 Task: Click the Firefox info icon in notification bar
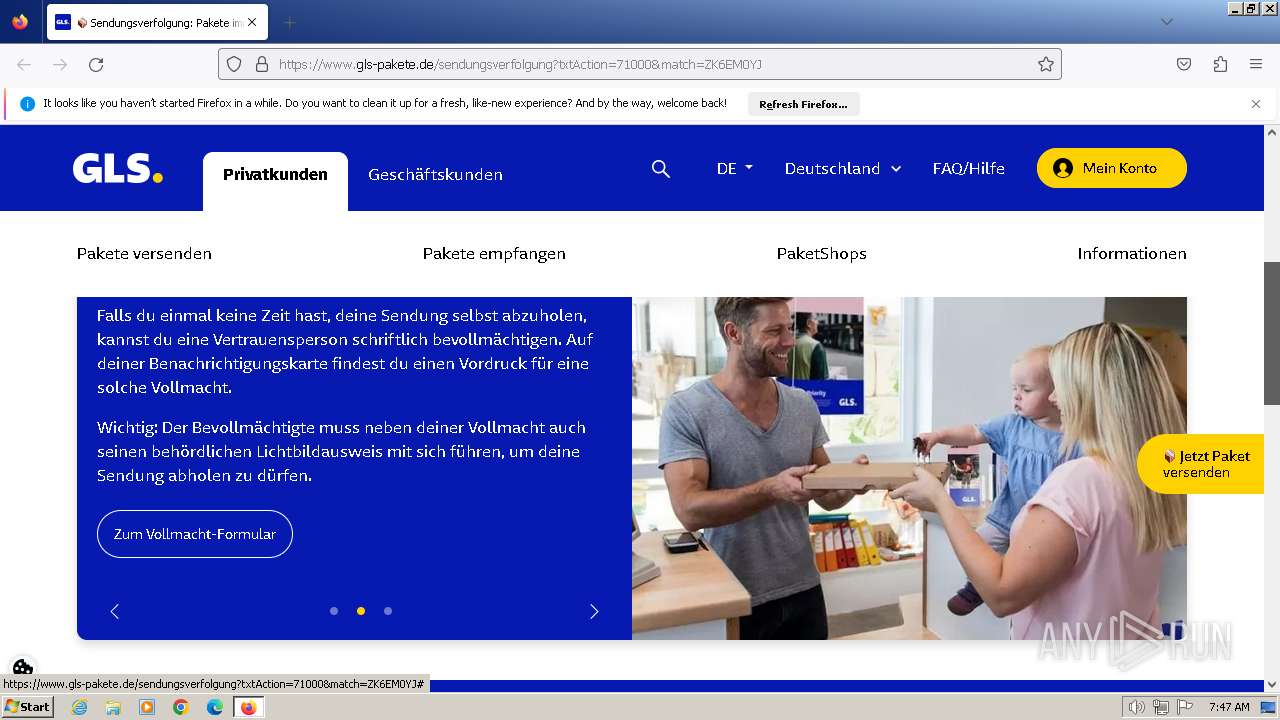(27, 104)
